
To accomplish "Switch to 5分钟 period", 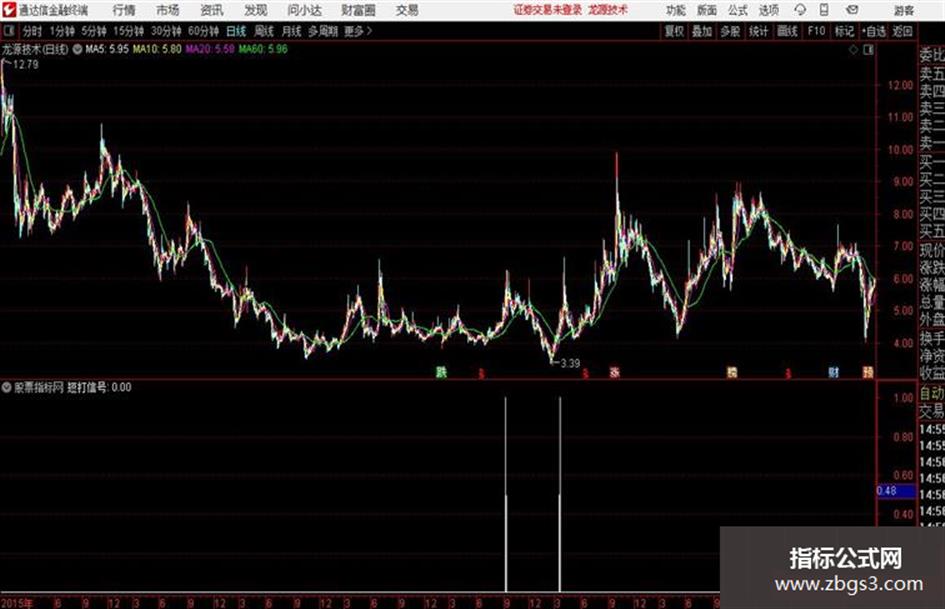I will pos(93,31).
